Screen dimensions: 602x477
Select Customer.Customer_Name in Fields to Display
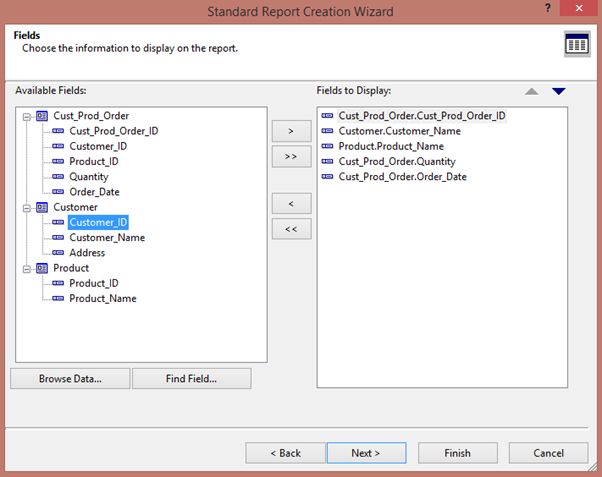400,131
